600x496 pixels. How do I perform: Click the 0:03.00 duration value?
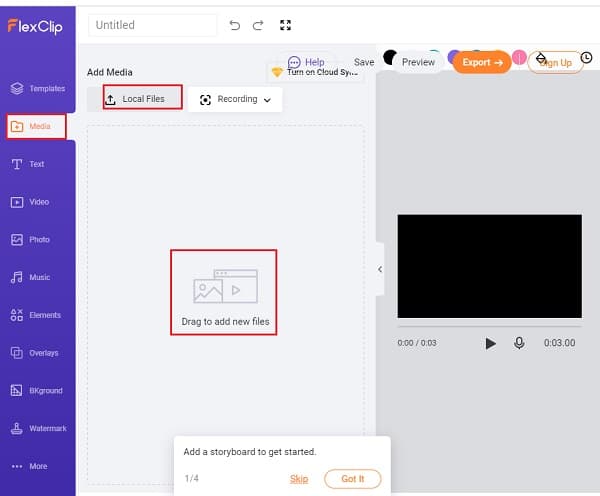[x=559, y=343]
